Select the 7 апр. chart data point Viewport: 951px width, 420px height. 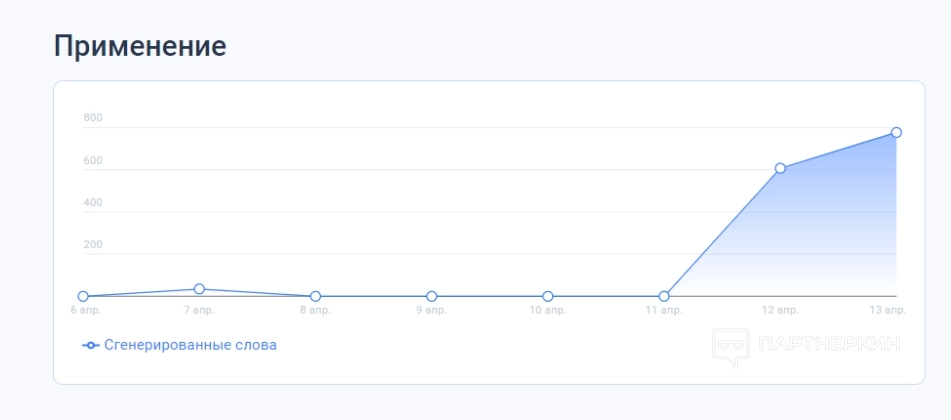tap(199, 289)
